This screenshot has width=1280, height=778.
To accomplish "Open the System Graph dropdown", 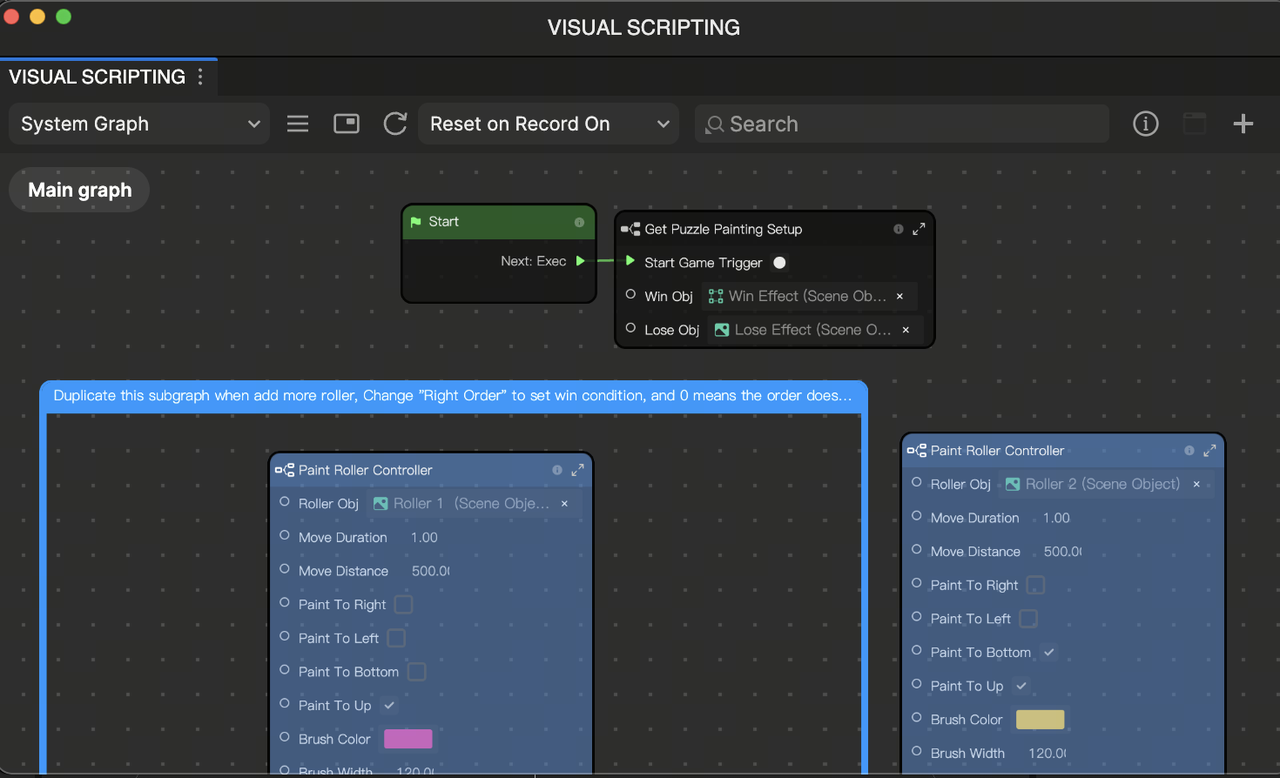I will point(139,124).
